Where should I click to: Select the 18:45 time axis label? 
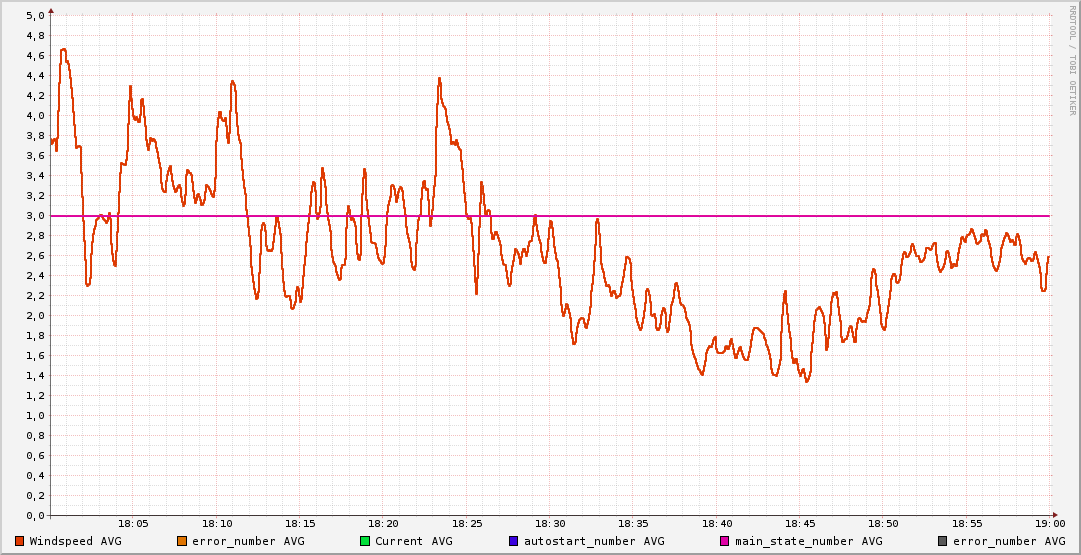(x=800, y=523)
